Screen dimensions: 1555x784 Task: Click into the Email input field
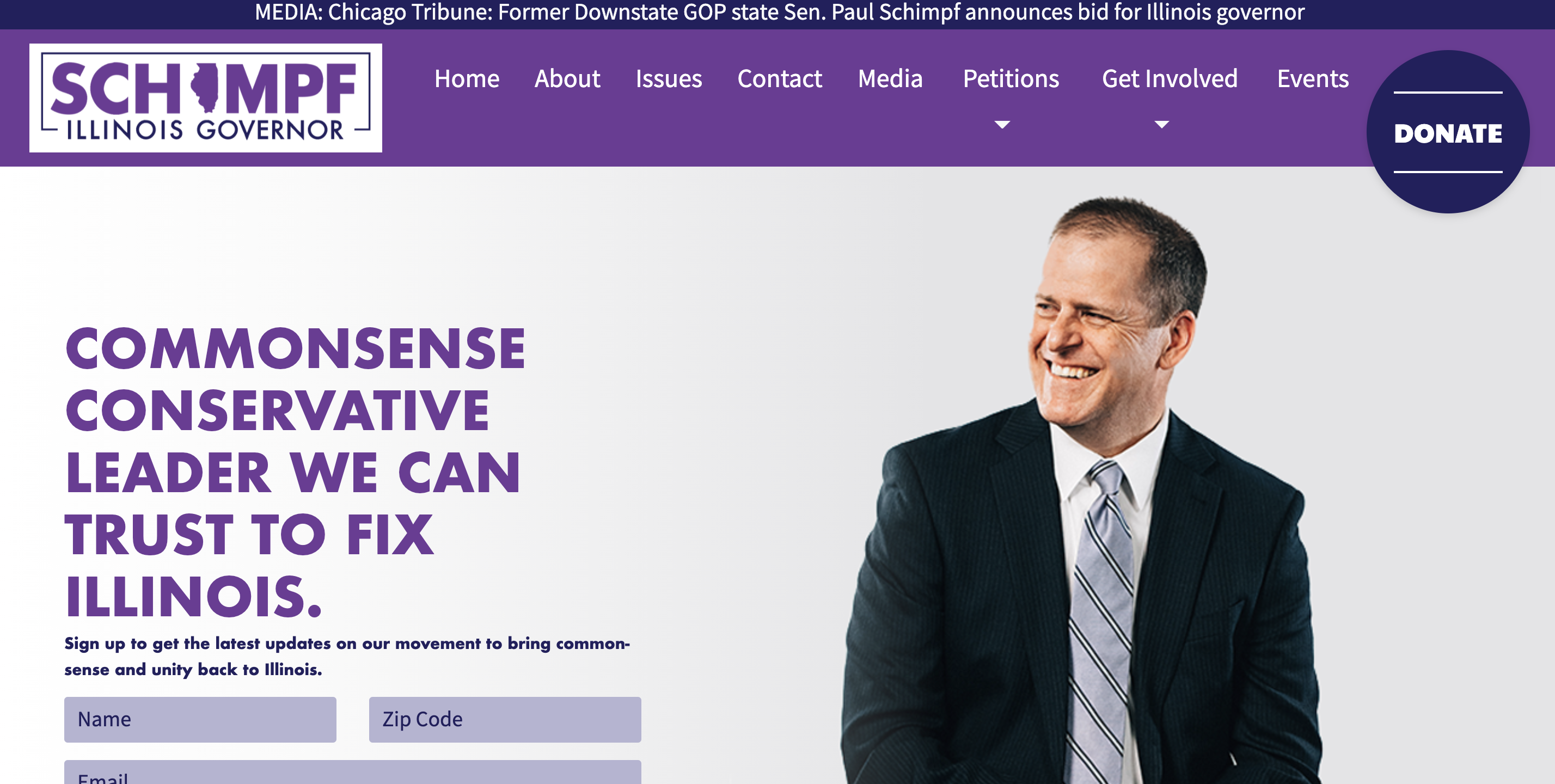point(352,773)
